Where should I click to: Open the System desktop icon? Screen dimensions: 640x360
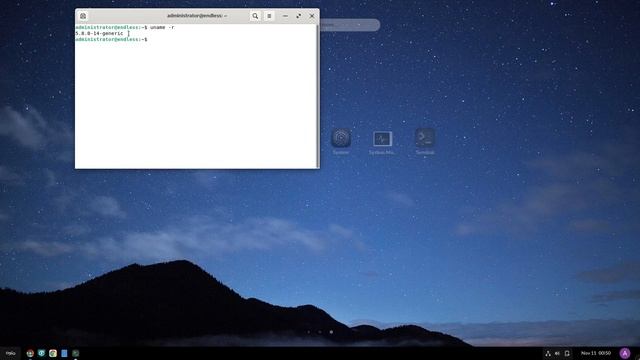pos(341,141)
